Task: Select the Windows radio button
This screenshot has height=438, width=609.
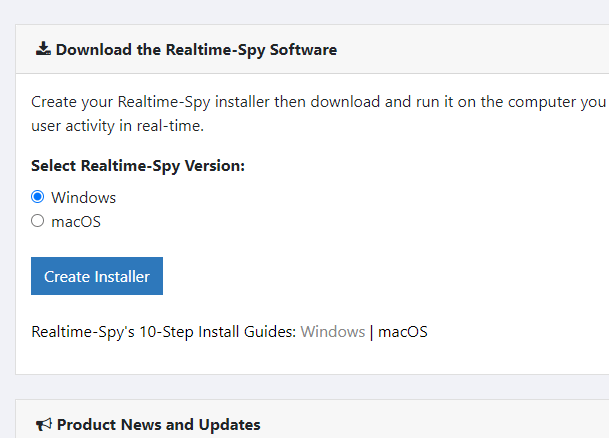Action: tap(38, 197)
